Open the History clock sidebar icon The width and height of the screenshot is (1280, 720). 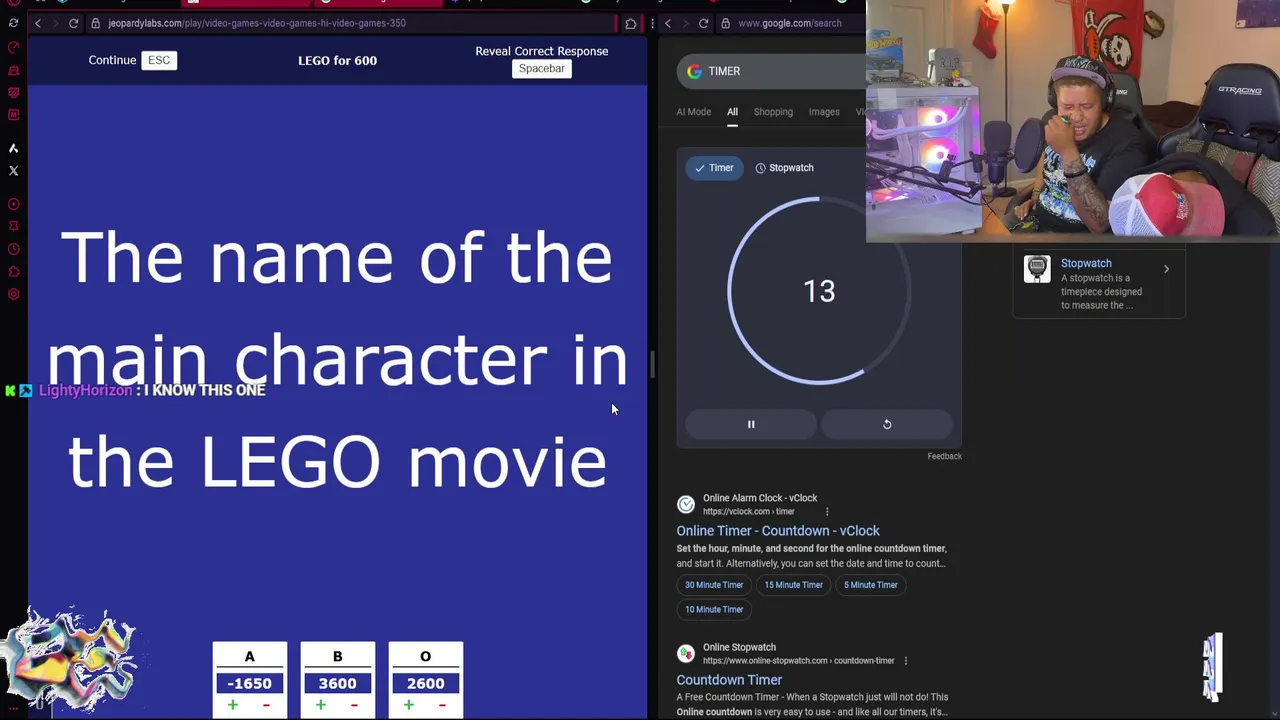[x=13, y=249]
